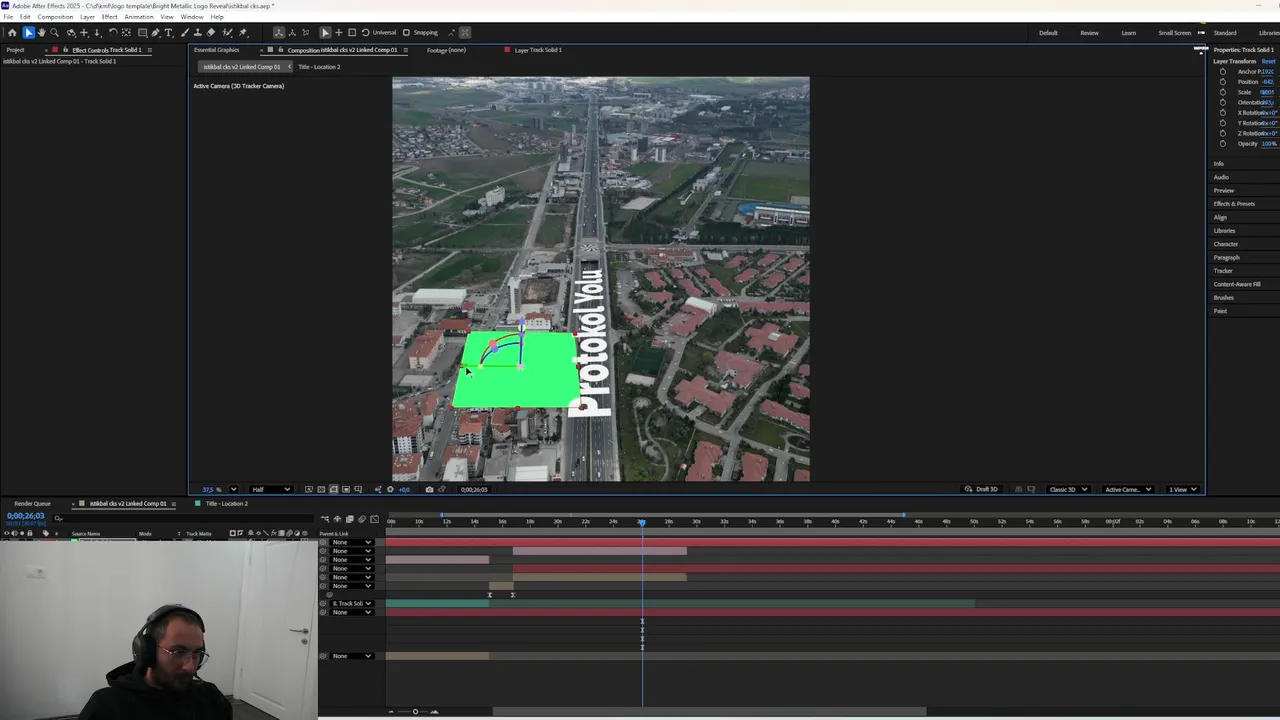
Task: Open the Effect menu
Action: click(109, 17)
